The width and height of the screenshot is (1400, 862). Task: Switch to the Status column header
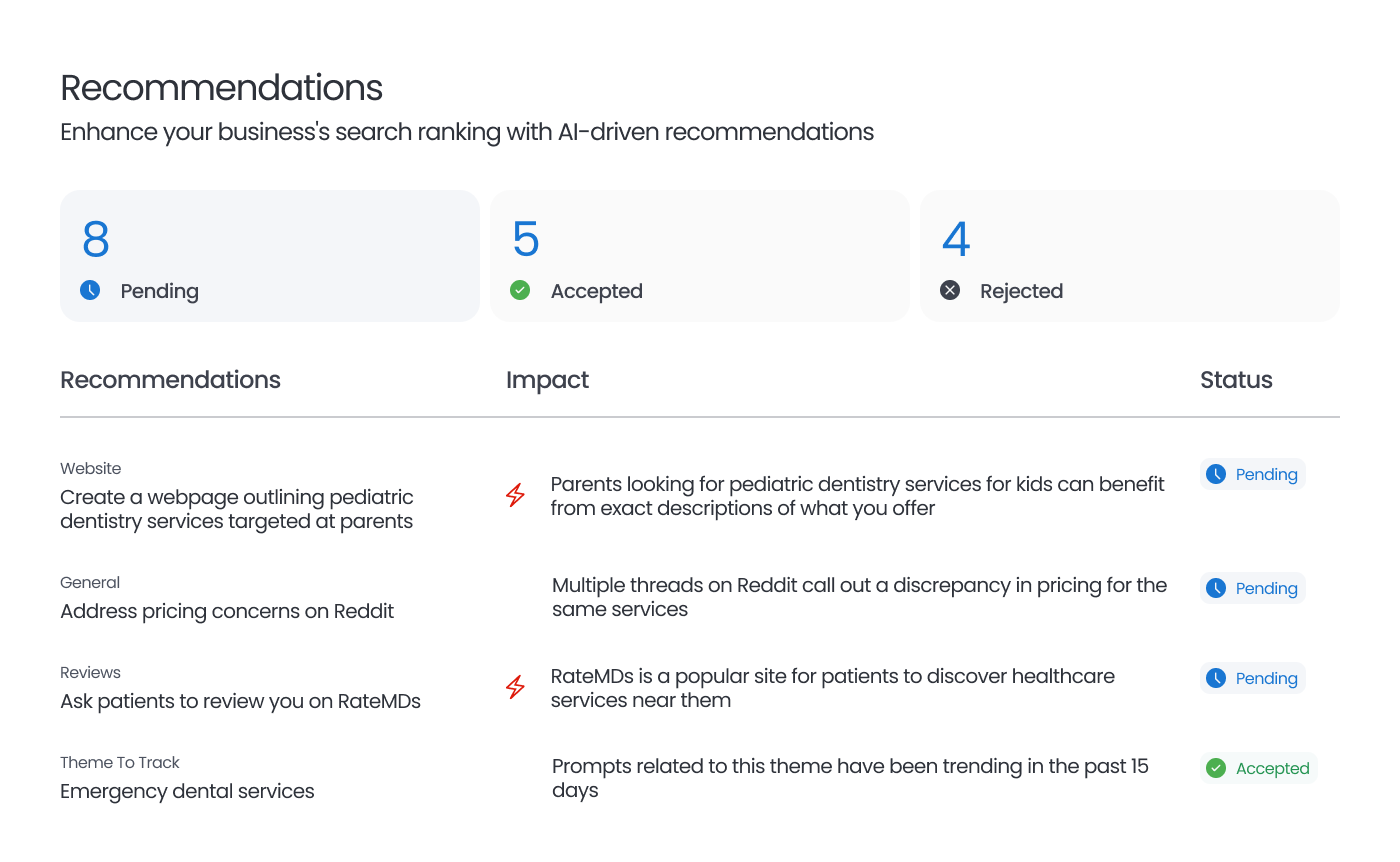tap(1236, 380)
